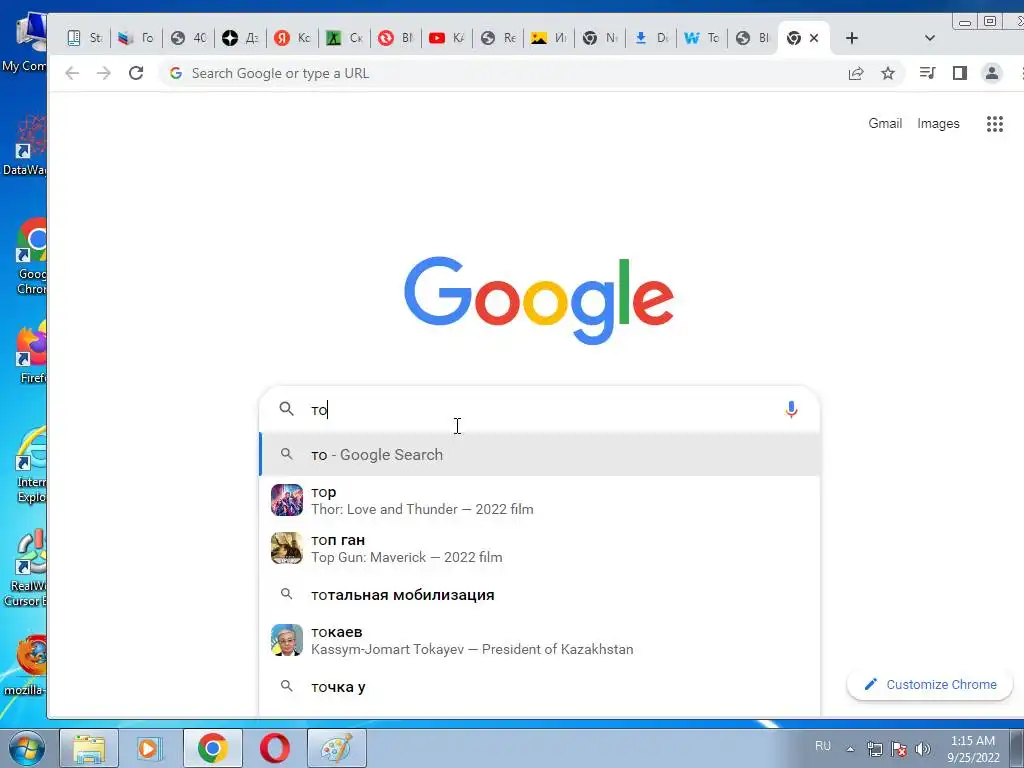Select the Internet Explorer desktop shortcut
1024x768 pixels.
(30, 465)
